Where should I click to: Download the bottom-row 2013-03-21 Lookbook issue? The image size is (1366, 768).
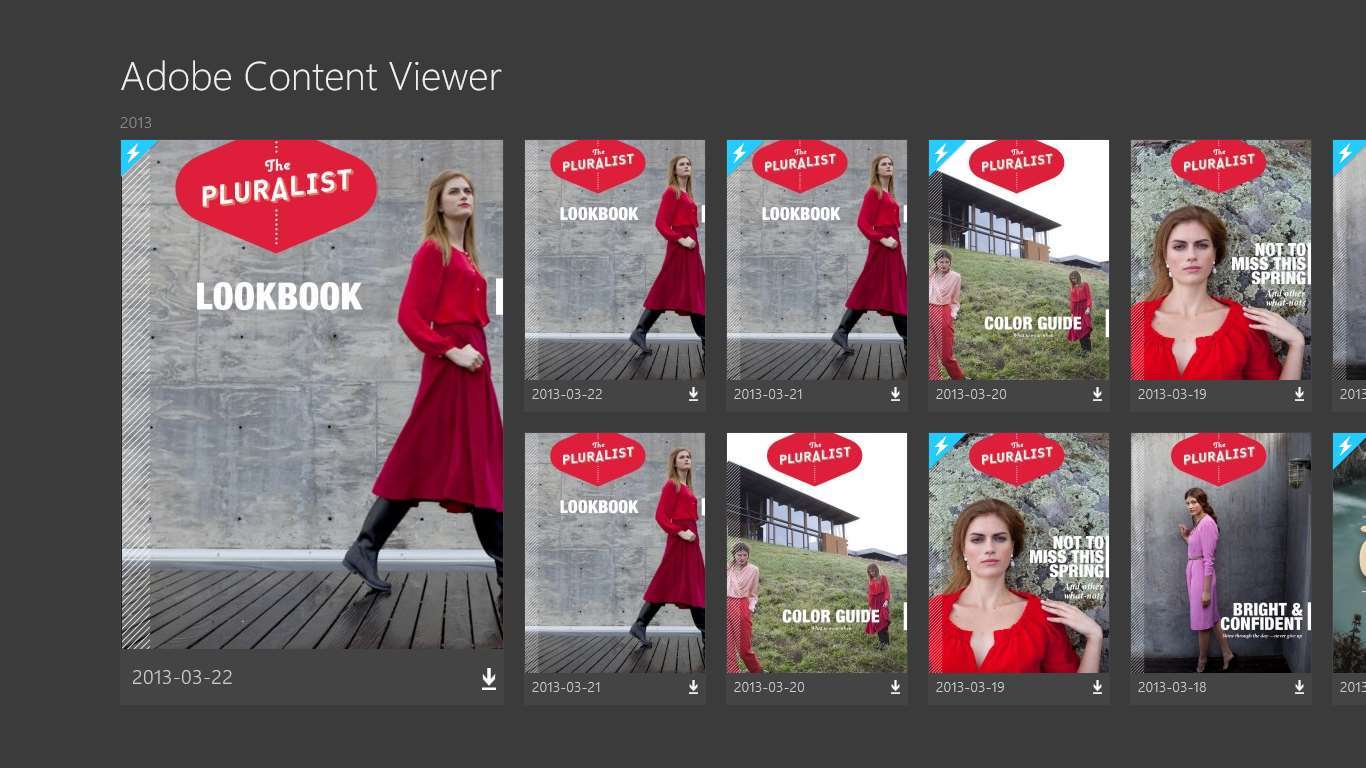click(x=693, y=688)
